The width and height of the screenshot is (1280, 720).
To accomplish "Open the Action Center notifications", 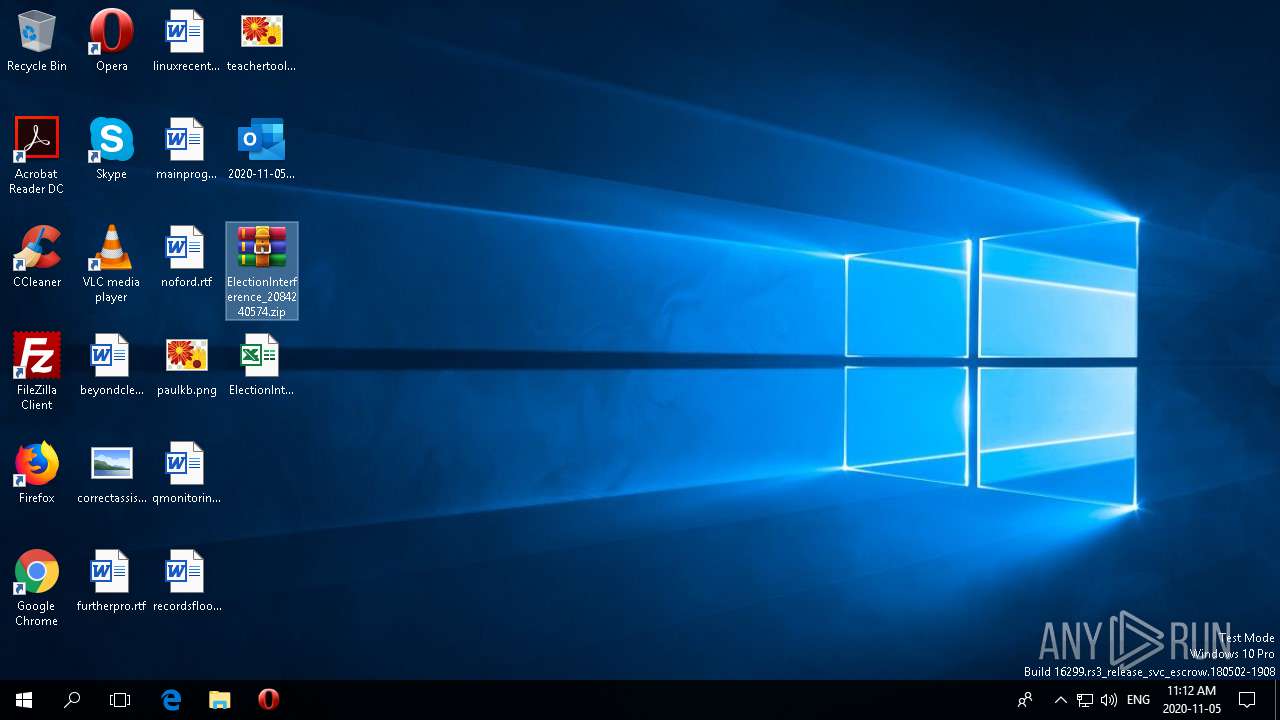I will point(1247,700).
